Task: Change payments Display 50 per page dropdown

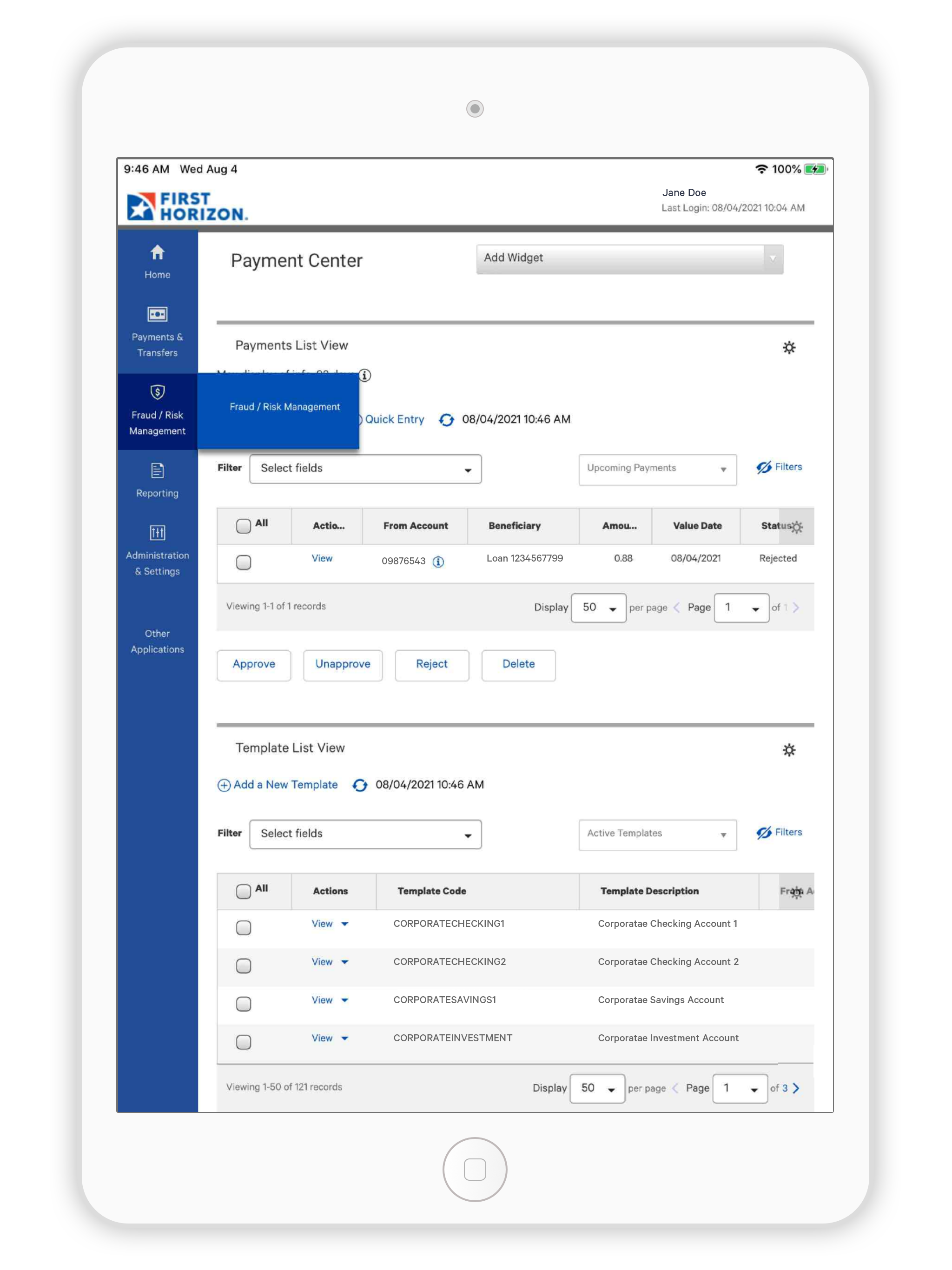Action: pos(598,608)
